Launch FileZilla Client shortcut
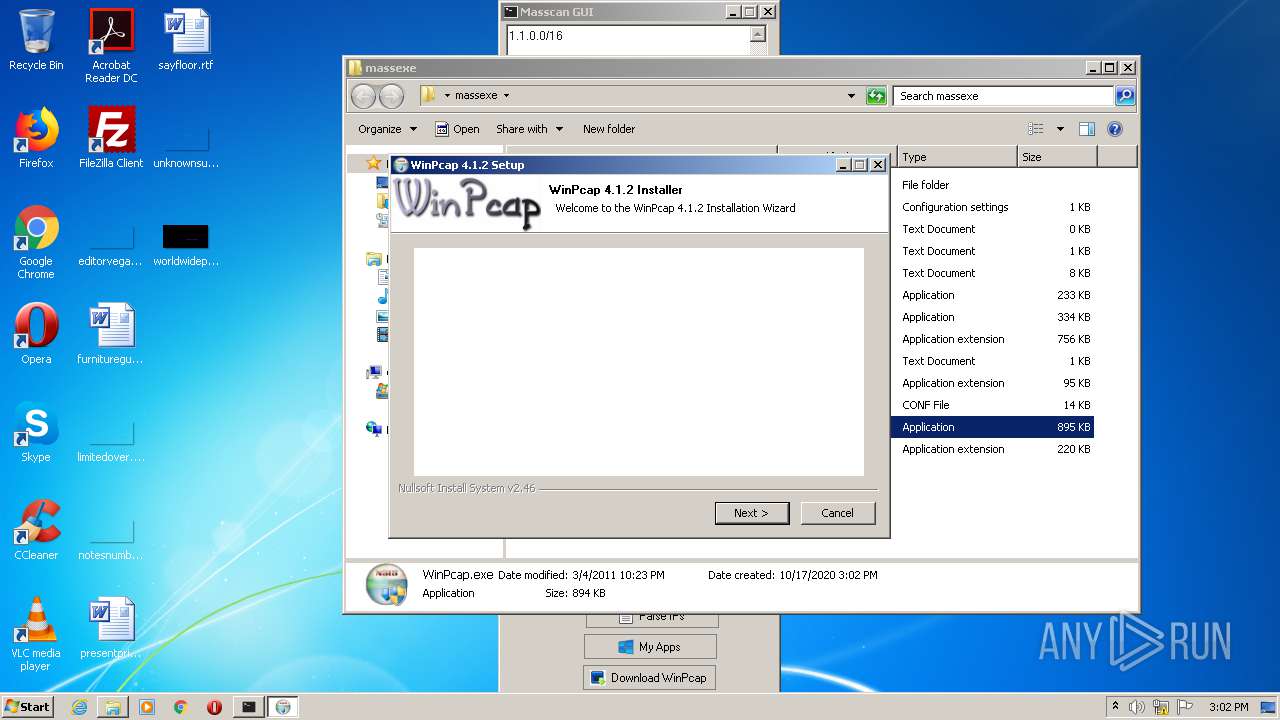 [x=111, y=138]
